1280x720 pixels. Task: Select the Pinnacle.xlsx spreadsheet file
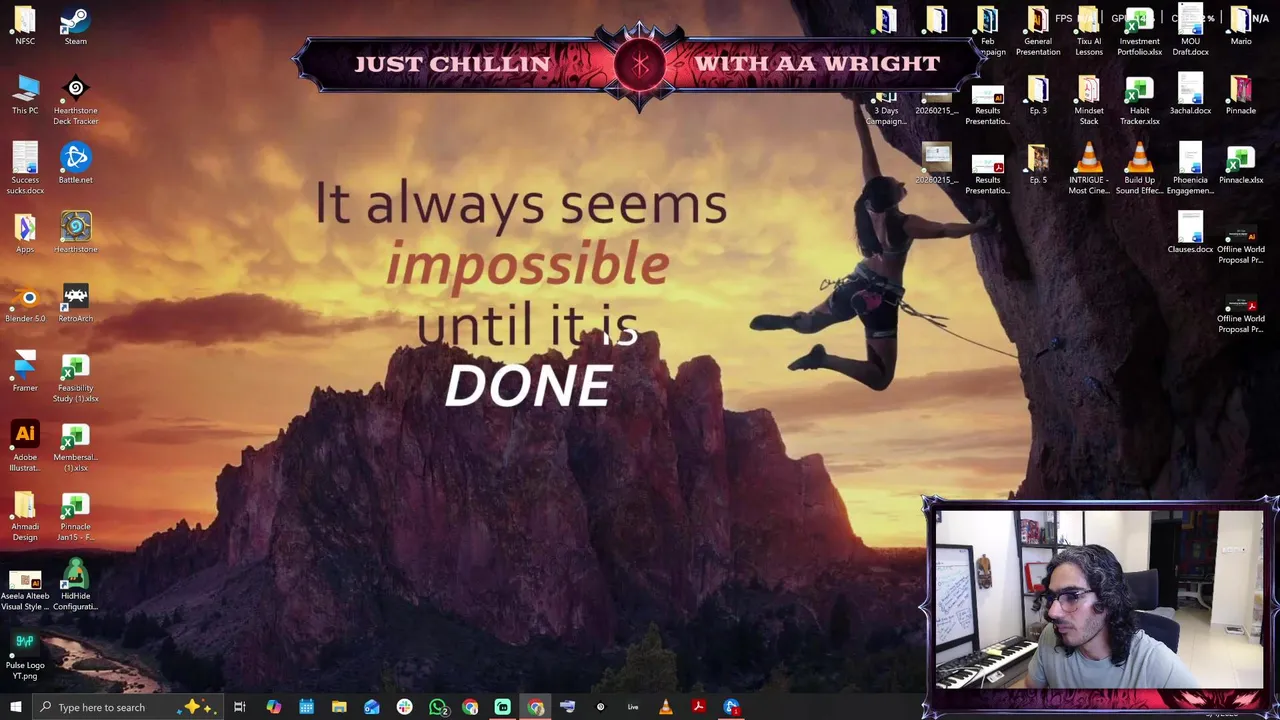pyautogui.click(x=1241, y=164)
